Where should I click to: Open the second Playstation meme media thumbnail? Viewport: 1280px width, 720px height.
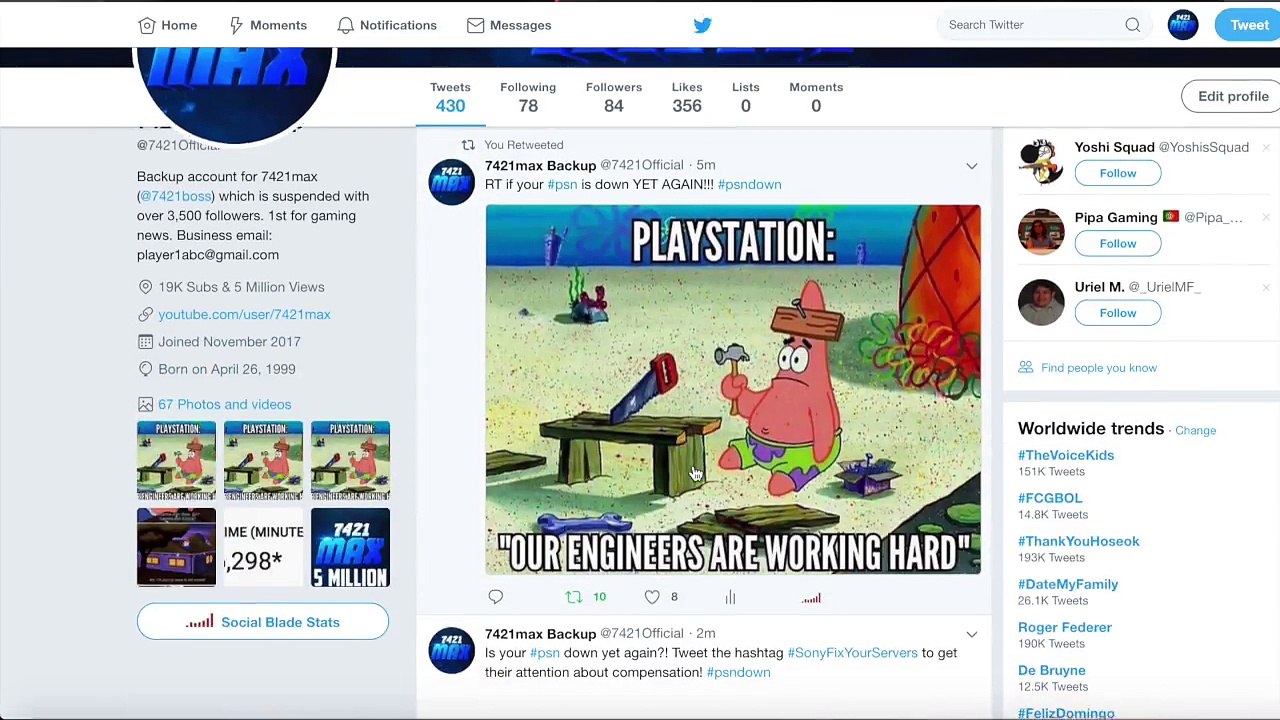click(x=263, y=460)
